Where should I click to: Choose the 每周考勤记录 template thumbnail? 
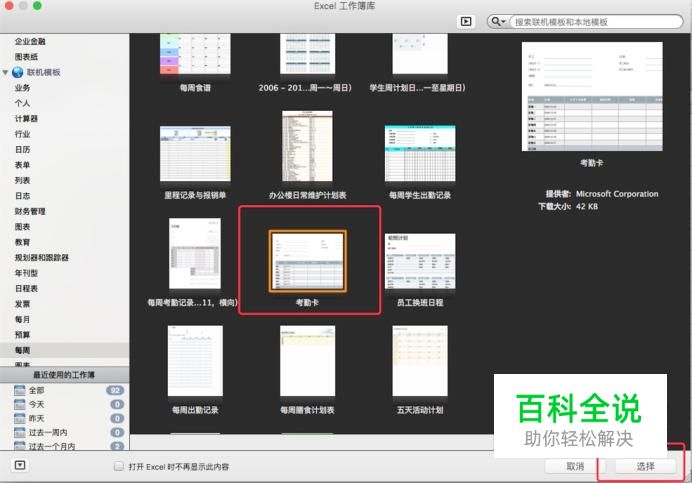tap(195, 253)
